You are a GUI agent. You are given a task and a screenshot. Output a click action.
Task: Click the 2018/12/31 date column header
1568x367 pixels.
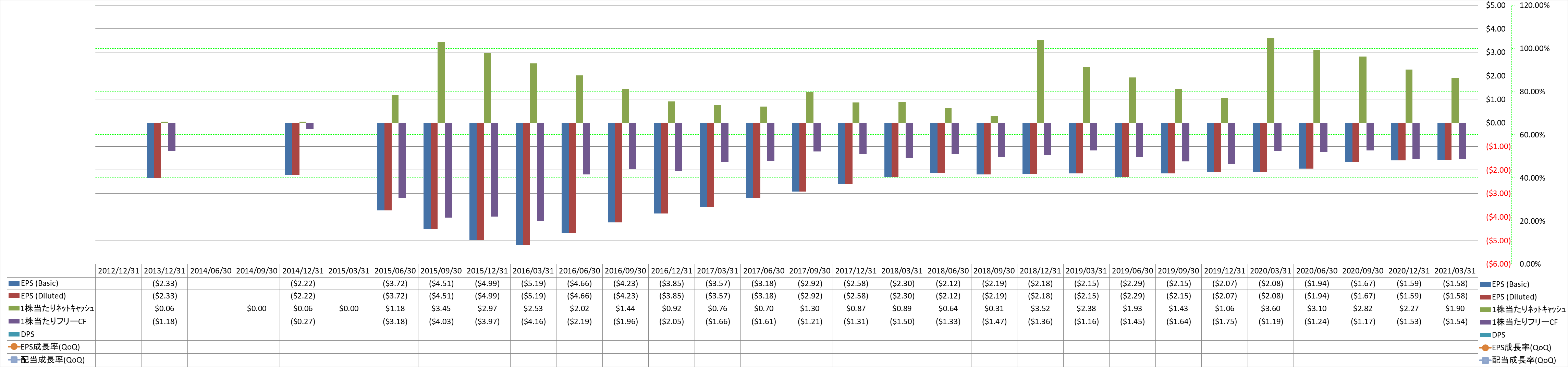1040,271
